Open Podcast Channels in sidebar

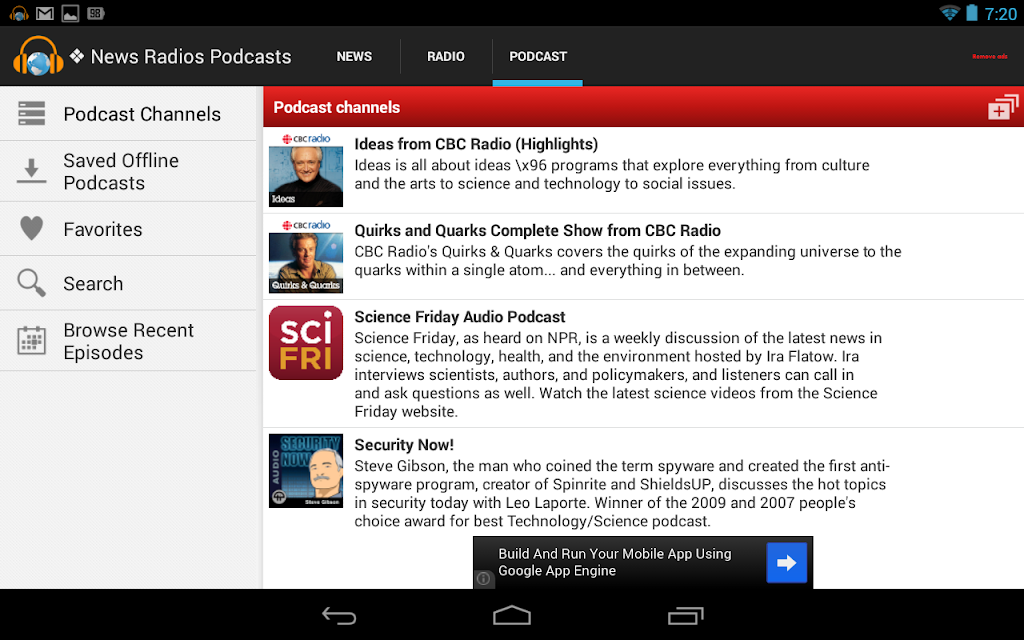point(128,114)
